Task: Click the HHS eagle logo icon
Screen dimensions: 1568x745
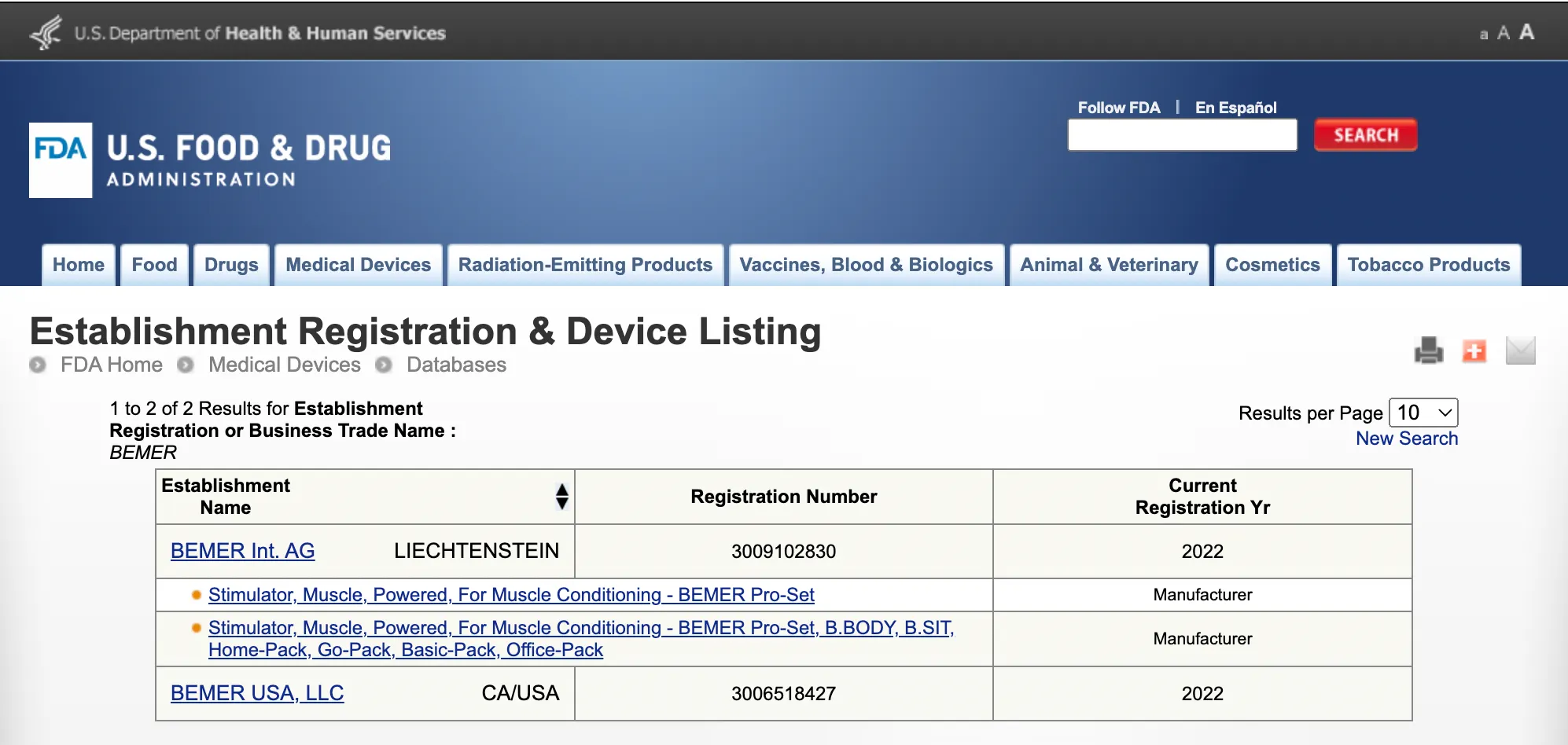Action: (46, 32)
